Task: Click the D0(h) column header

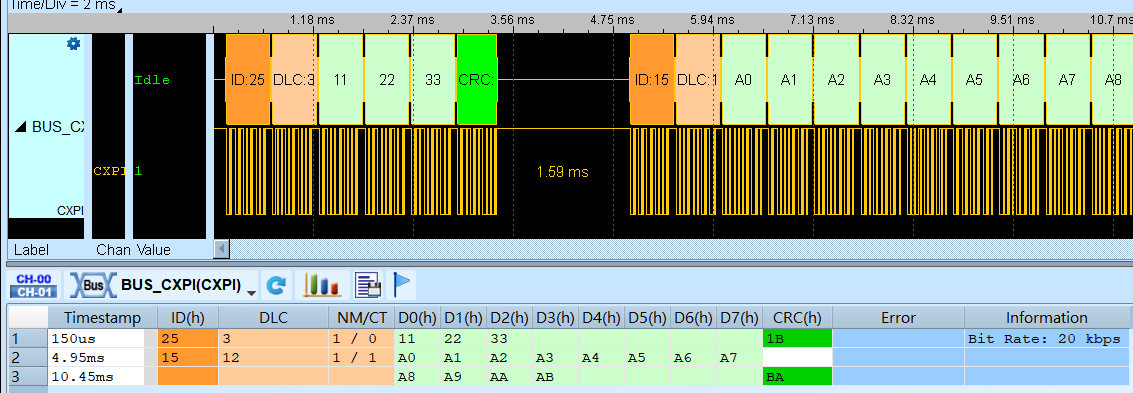Action: (x=417, y=317)
